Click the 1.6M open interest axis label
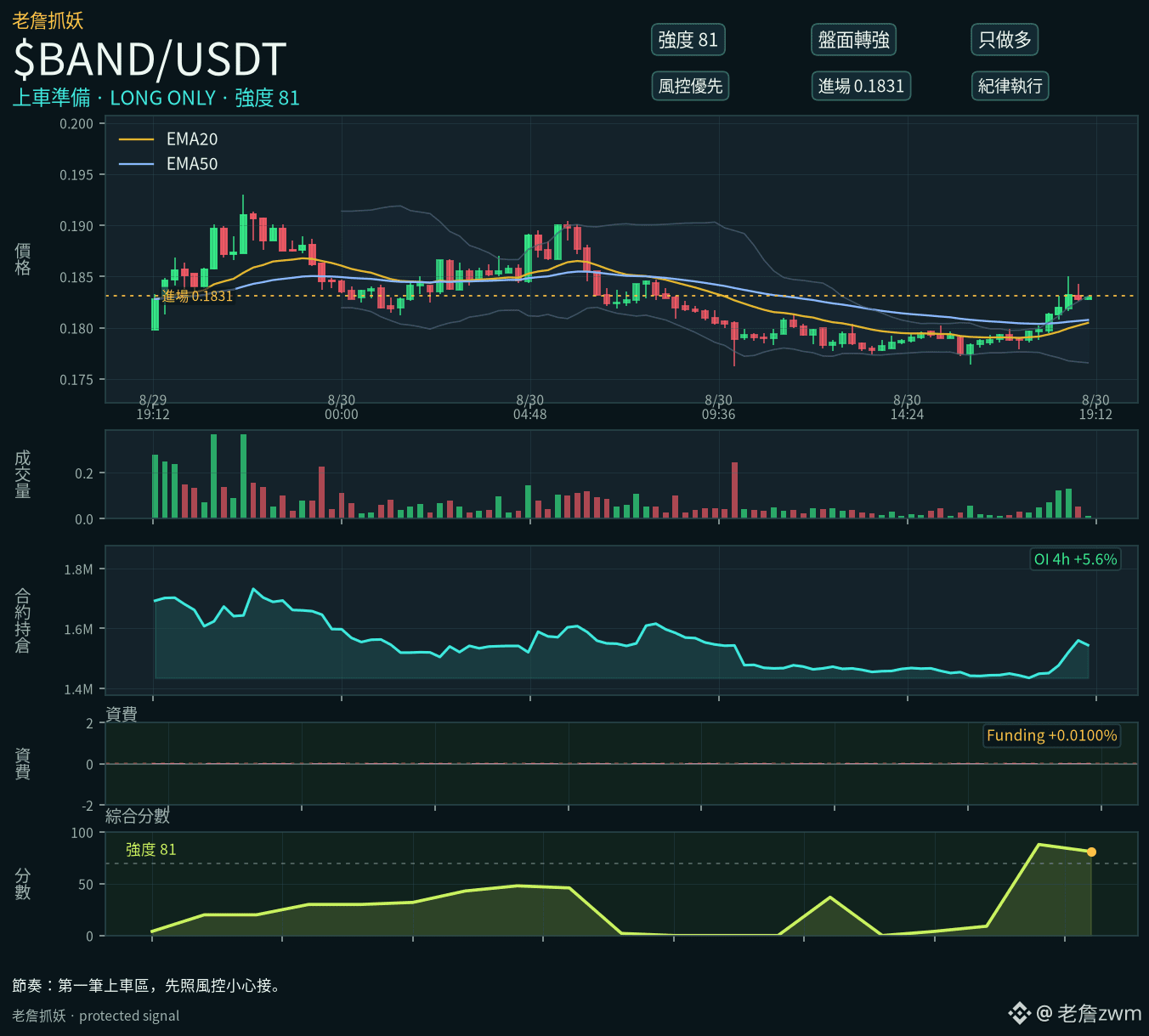Viewport: 1149px width, 1036px height. [x=78, y=629]
